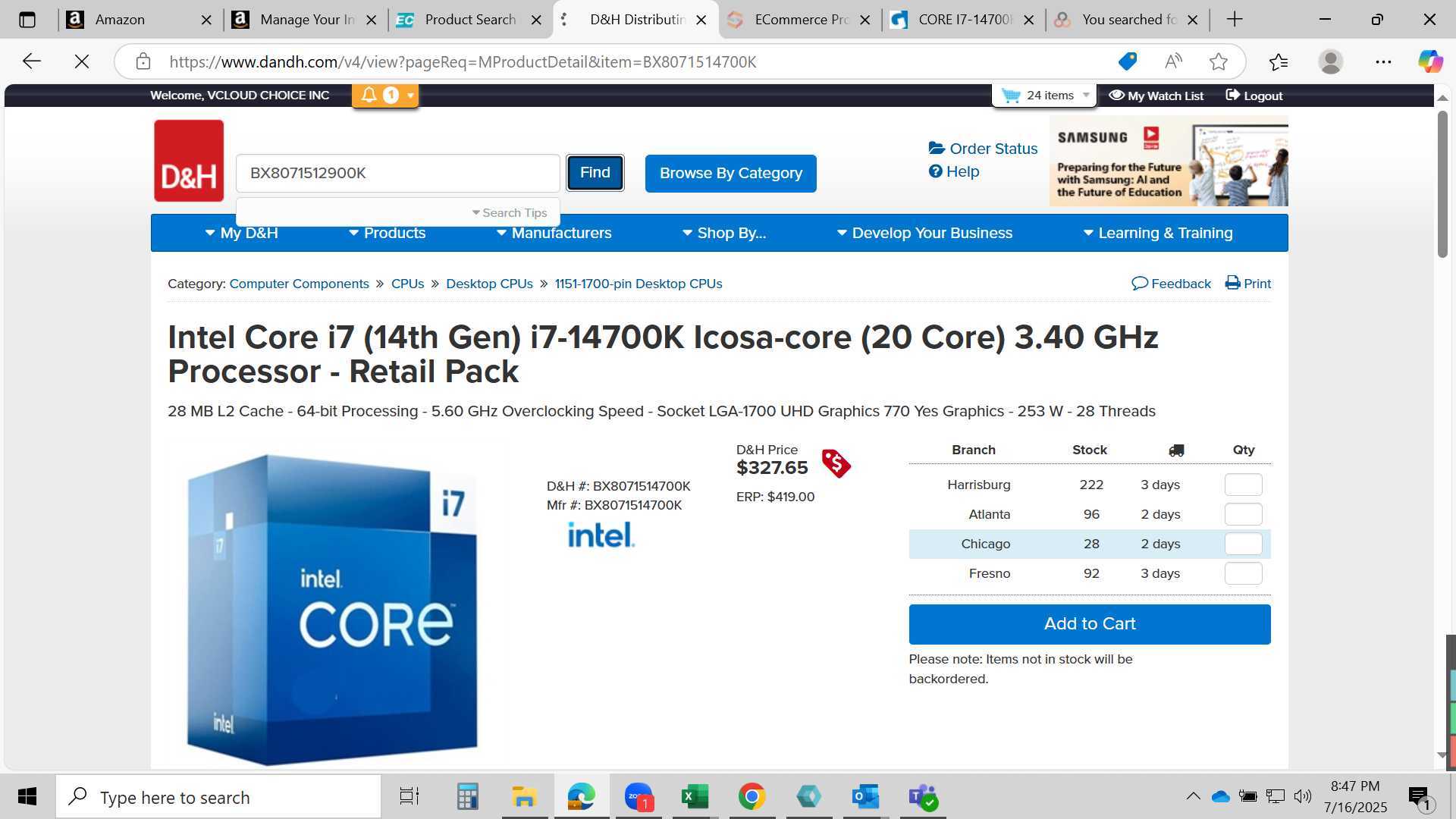
Task: Switch to the Amazon tab
Action: 139,20
